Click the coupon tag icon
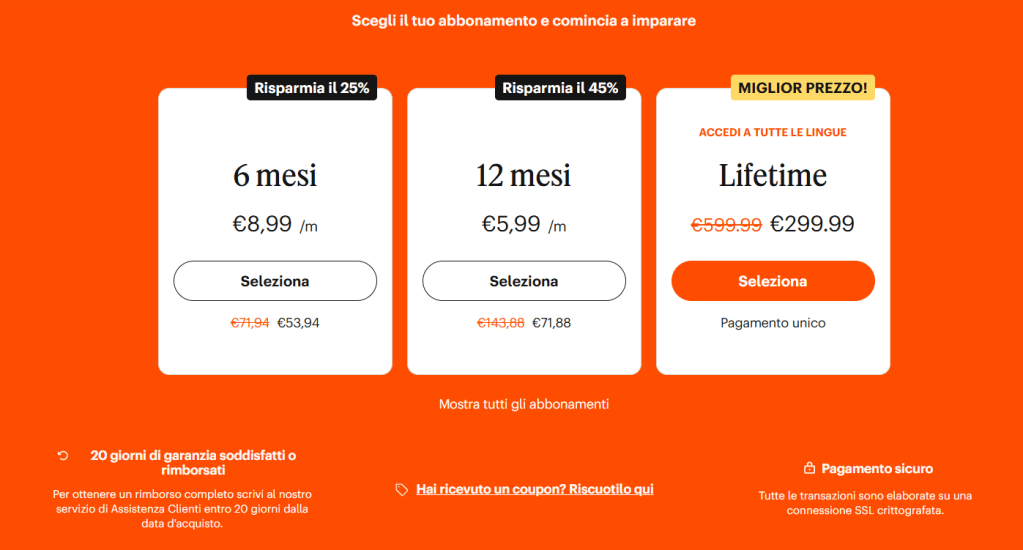 tap(401, 489)
